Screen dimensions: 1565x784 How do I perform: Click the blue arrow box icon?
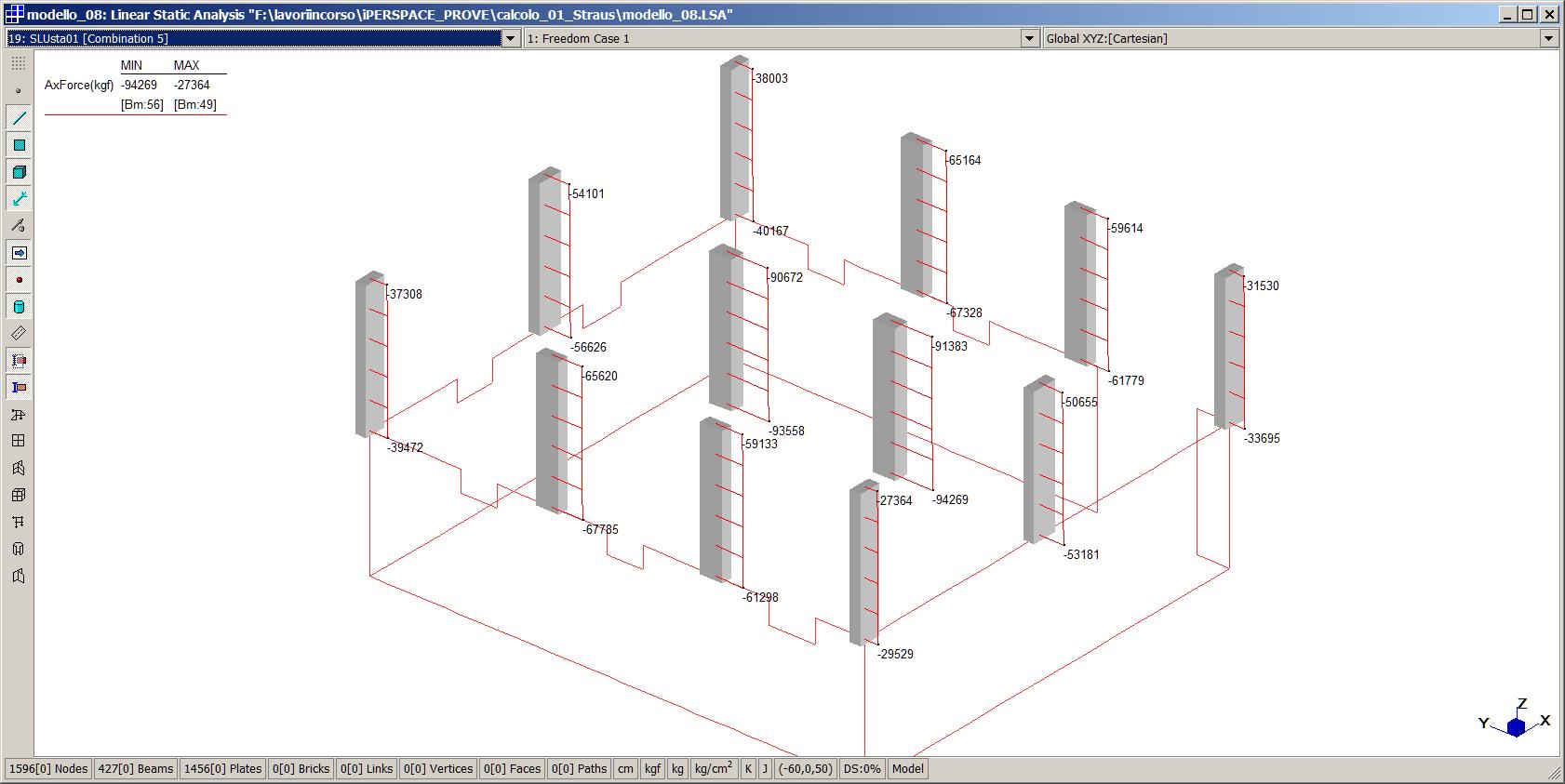pos(19,253)
